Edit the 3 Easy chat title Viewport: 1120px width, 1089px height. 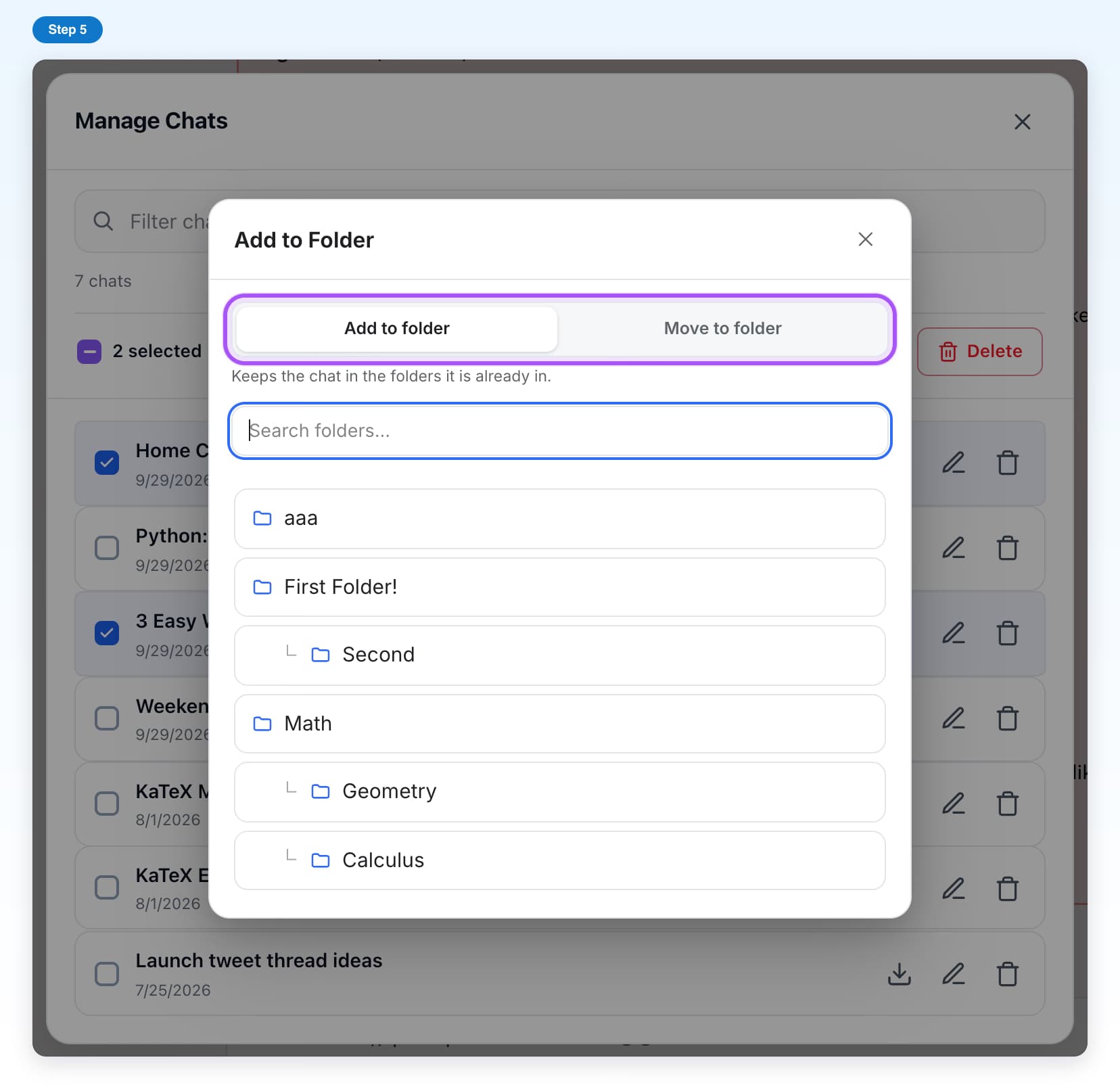coord(954,633)
